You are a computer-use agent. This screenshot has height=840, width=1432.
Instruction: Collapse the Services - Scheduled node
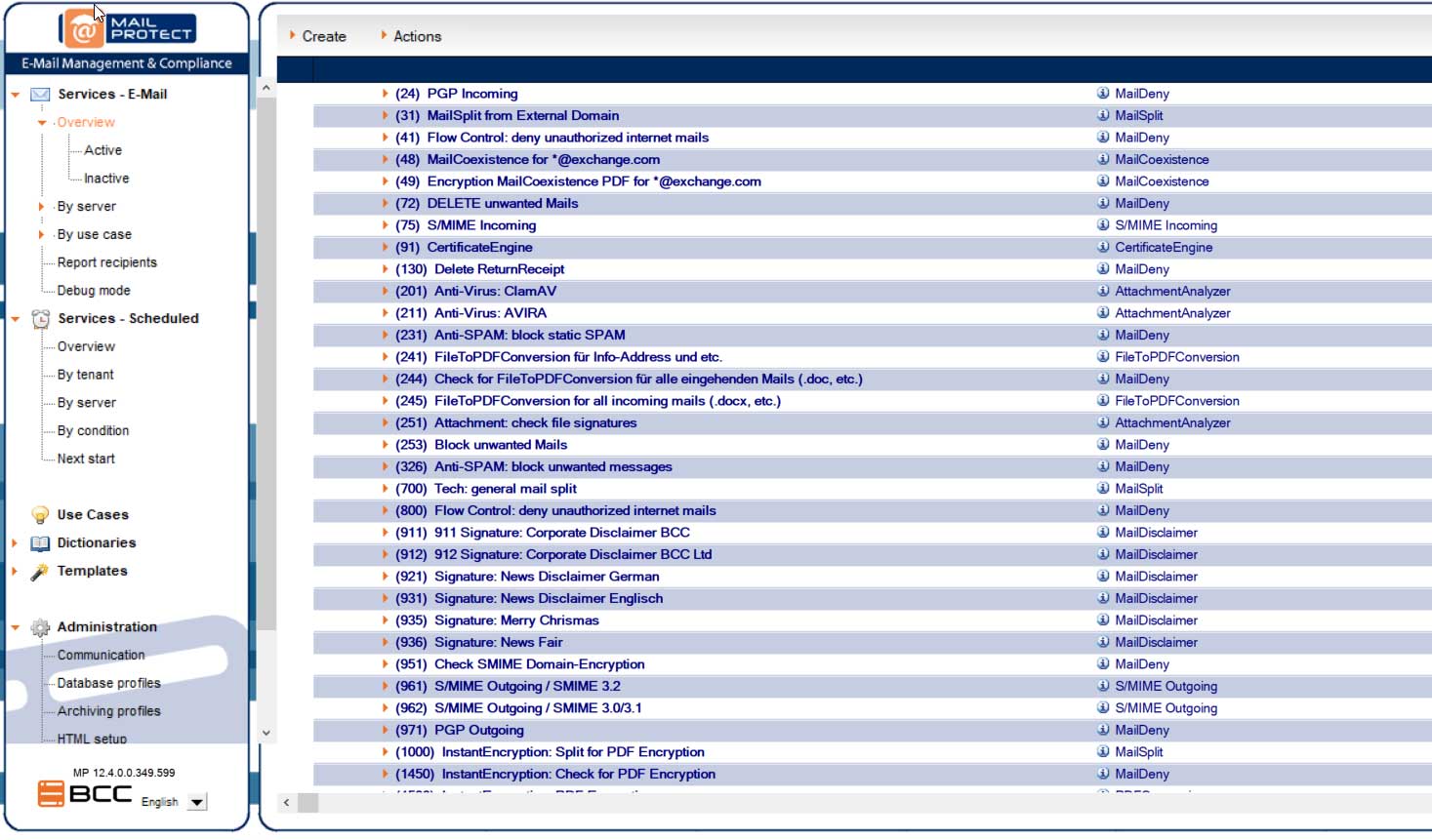point(15,319)
